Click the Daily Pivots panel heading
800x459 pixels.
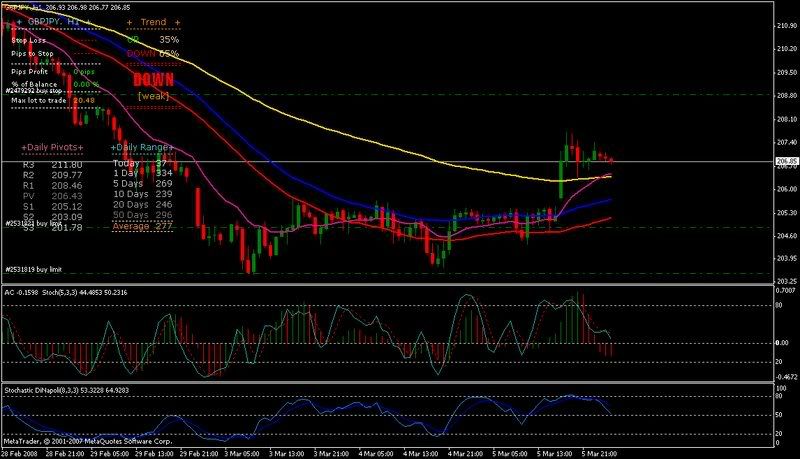tap(53, 147)
